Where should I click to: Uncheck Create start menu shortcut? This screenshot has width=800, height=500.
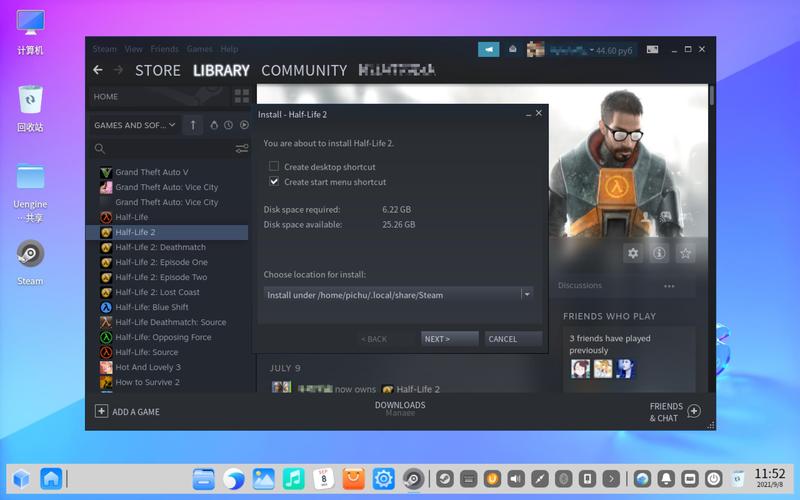point(274,181)
